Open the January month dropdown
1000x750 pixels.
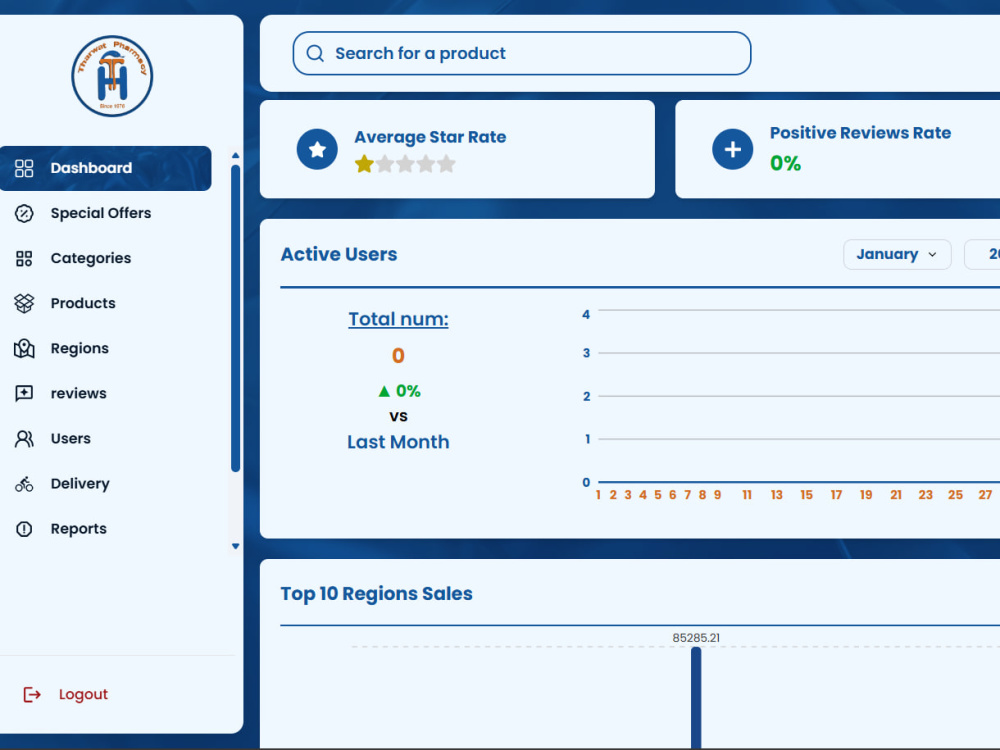[897, 254]
